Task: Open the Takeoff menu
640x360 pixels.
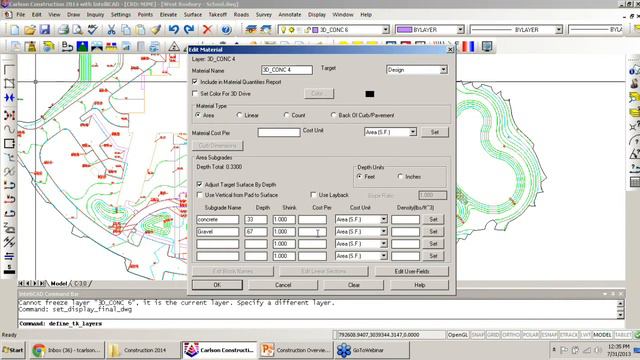Action: 218,15
